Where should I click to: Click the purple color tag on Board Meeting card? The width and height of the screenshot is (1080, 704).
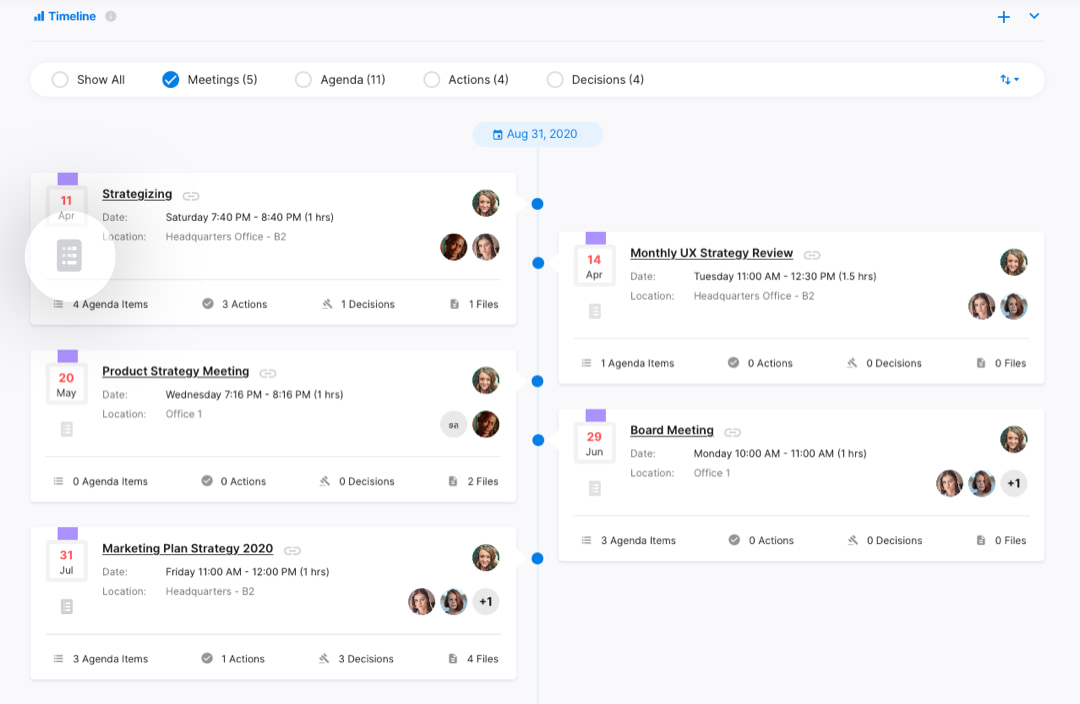pos(596,415)
